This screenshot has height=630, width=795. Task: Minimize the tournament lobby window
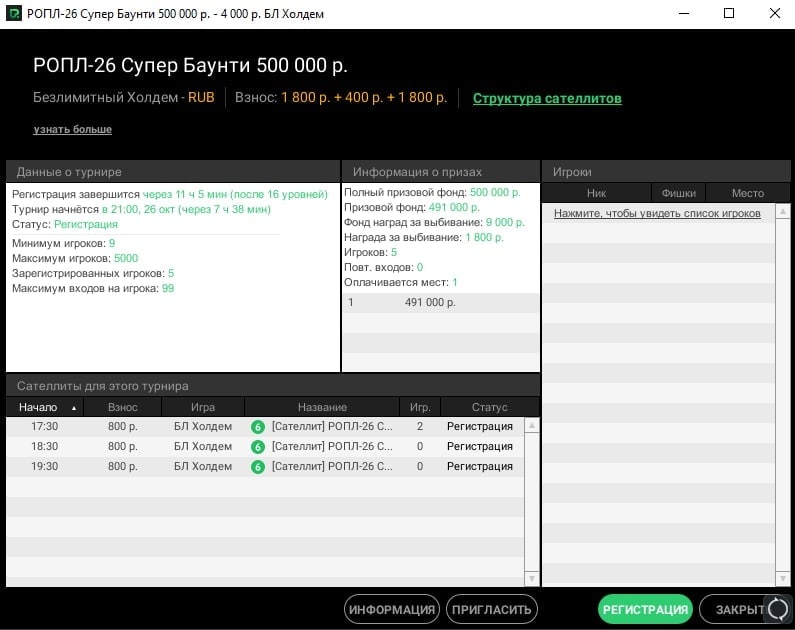tap(684, 14)
